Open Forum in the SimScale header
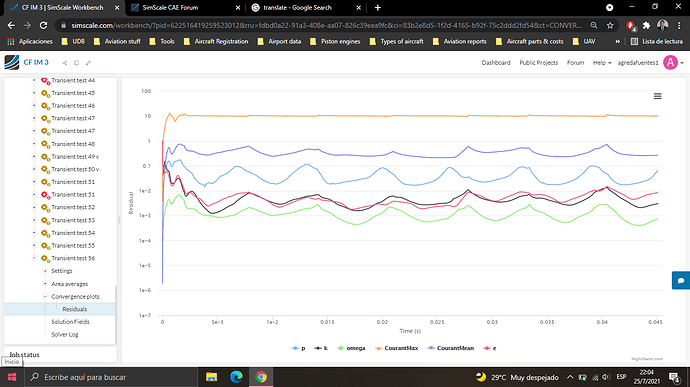Viewport: 690px width, 387px height. [575, 63]
